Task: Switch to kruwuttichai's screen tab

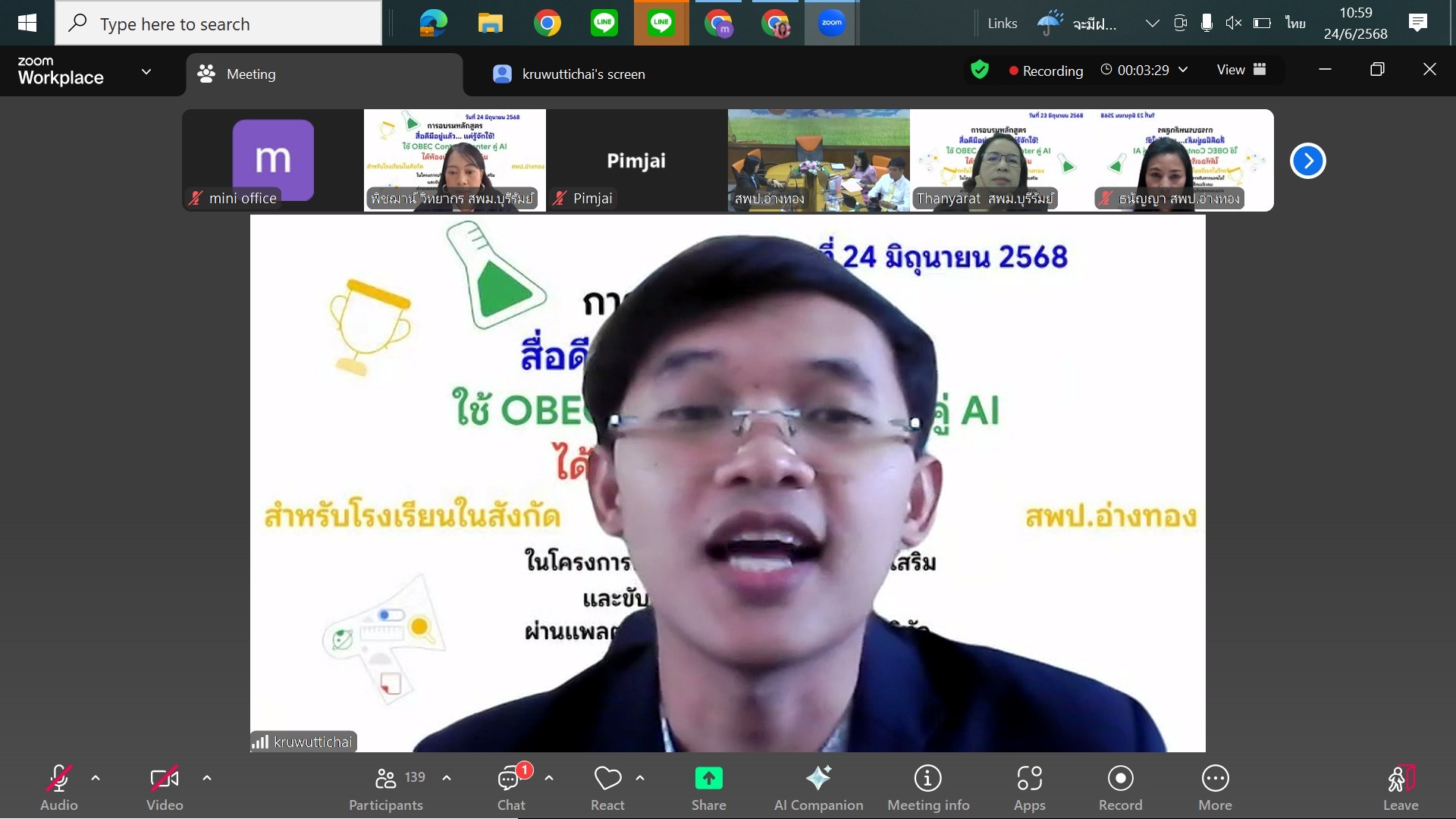Action: pyautogui.click(x=569, y=74)
